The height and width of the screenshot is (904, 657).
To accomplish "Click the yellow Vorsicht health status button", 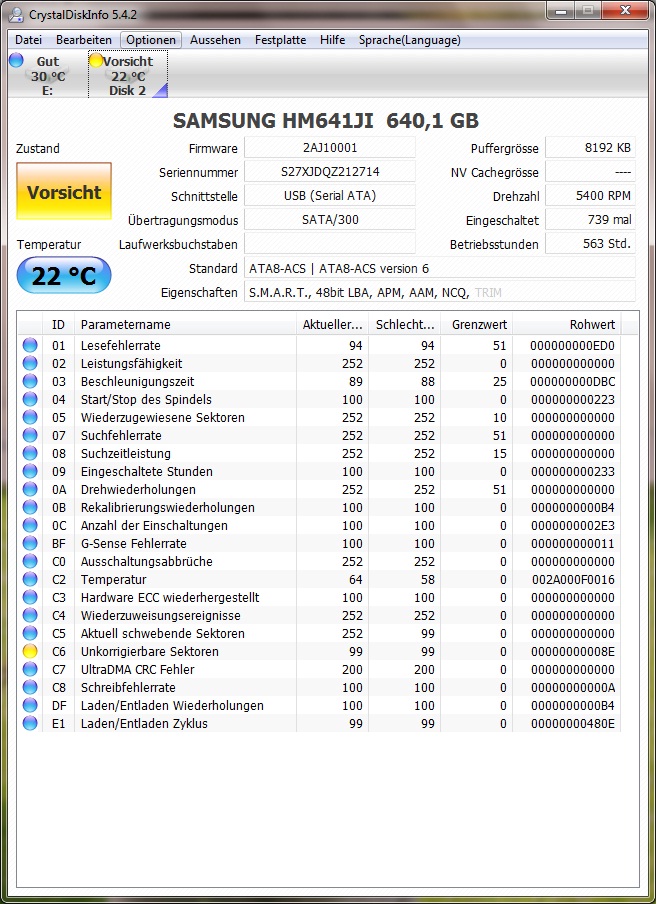I will [x=64, y=191].
